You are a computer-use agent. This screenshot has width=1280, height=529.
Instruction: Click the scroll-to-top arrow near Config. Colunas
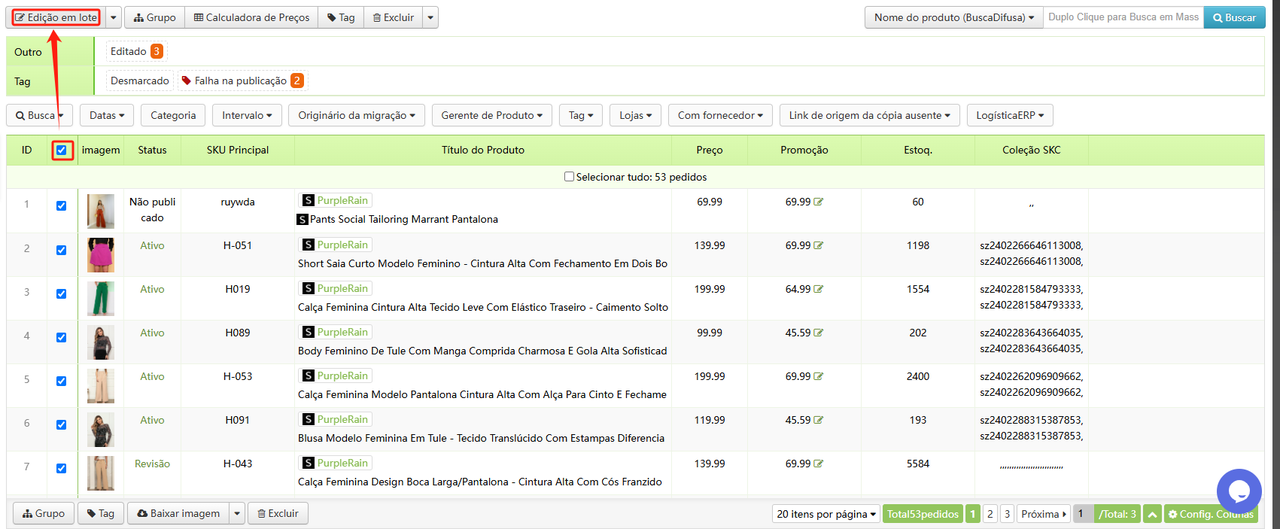(x=1152, y=514)
